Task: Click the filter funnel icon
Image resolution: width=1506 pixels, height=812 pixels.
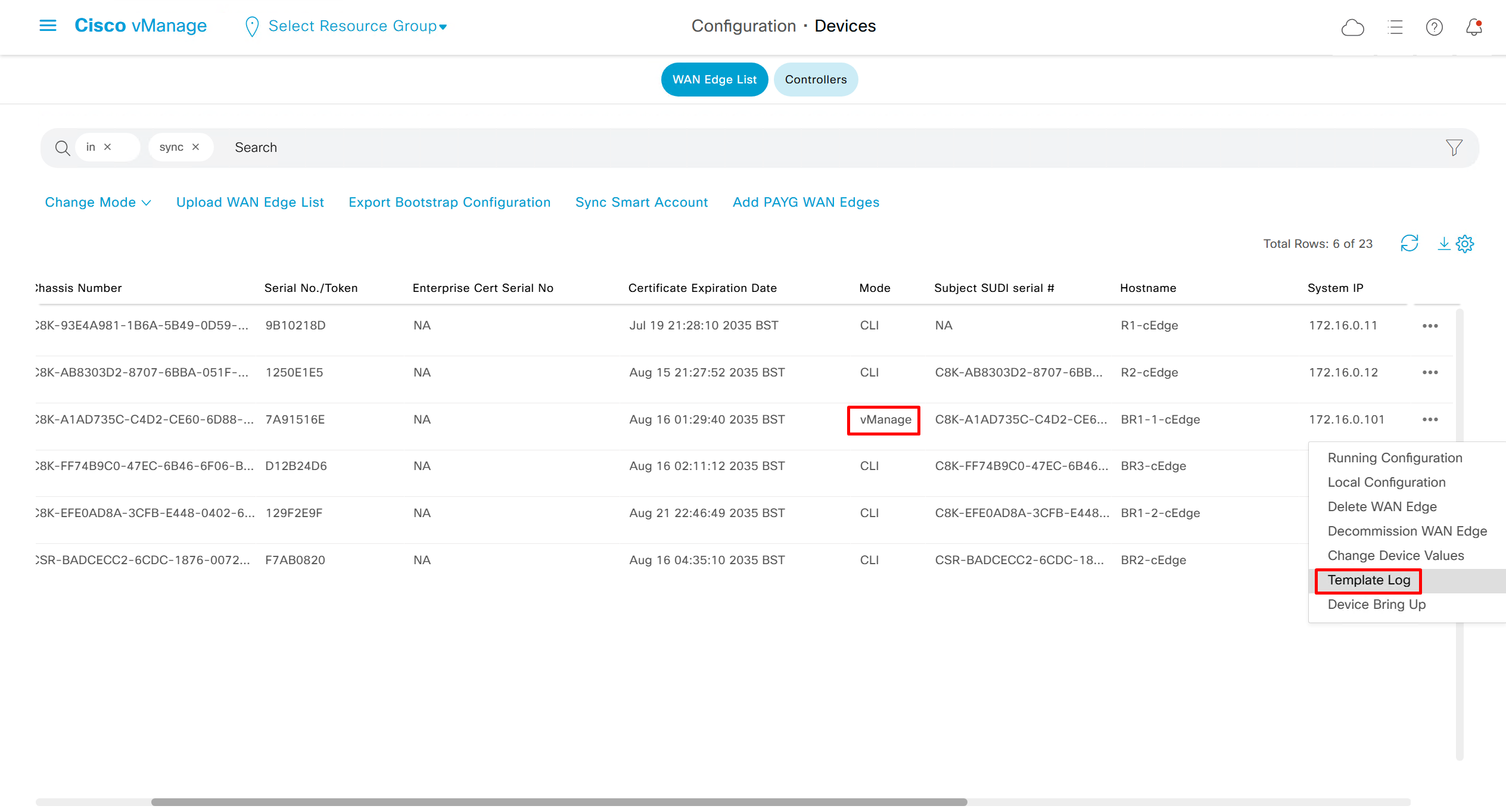Action: (1454, 147)
